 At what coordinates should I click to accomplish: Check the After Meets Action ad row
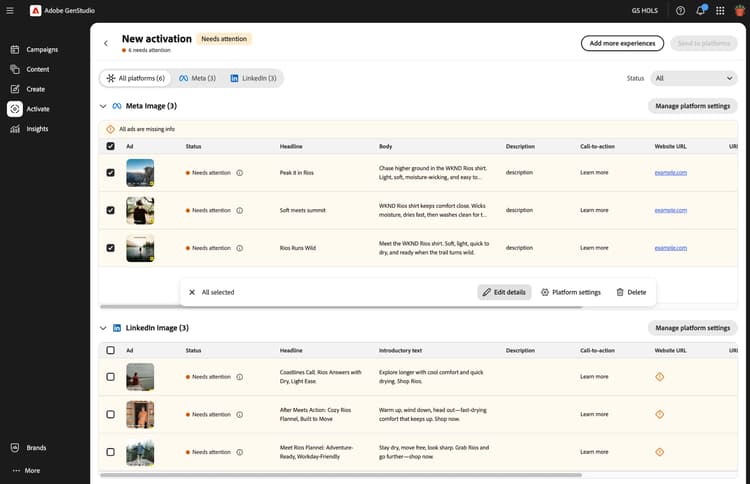110,414
